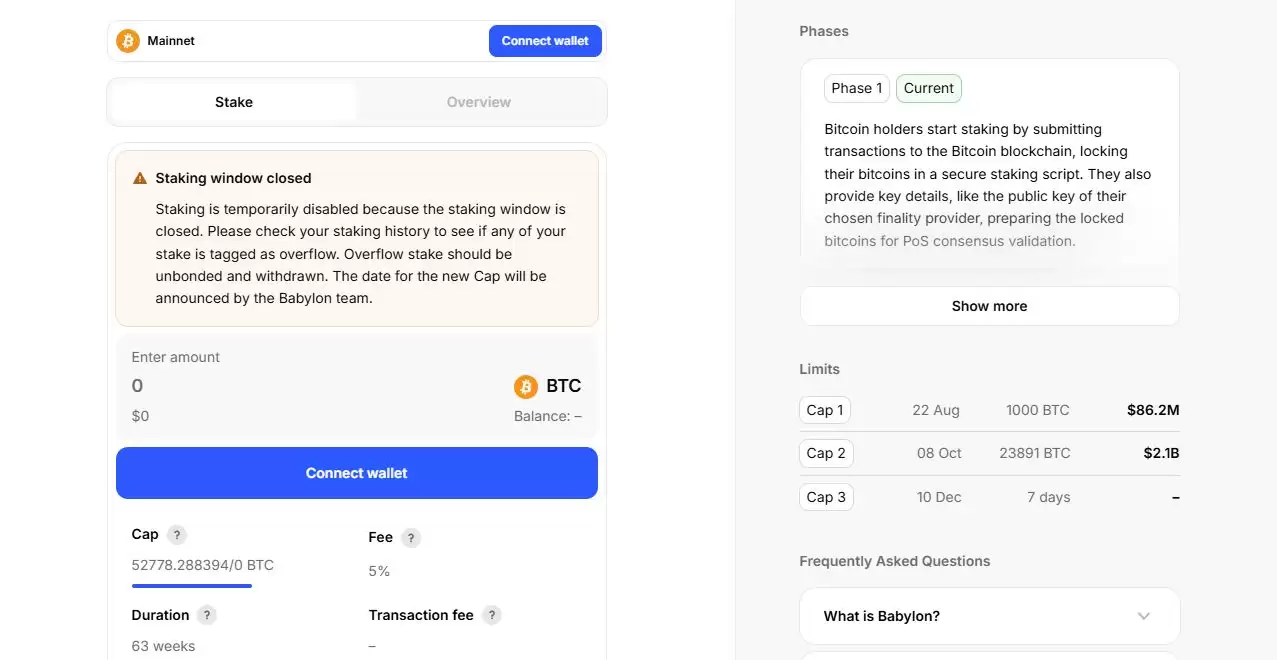Click Connect wallet in the top bar
Image resolution: width=1277 pixels, height=660 pixels.
point(544,41)
